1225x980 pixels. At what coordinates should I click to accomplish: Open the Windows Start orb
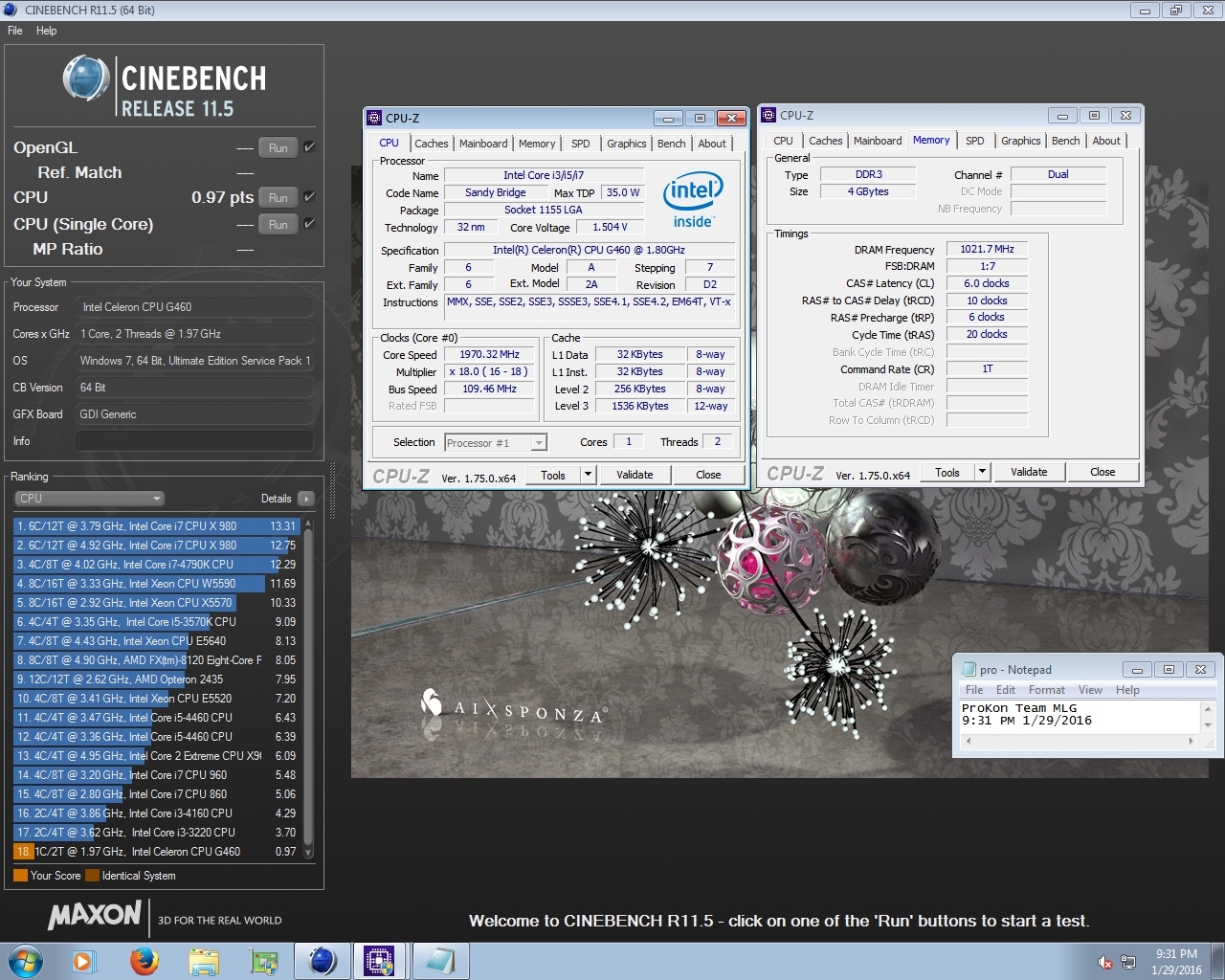click(26, 961)
